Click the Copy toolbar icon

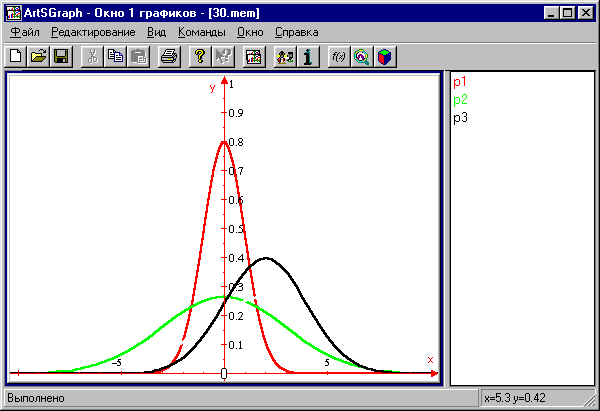pyautogui.click(x=116, y=57)
